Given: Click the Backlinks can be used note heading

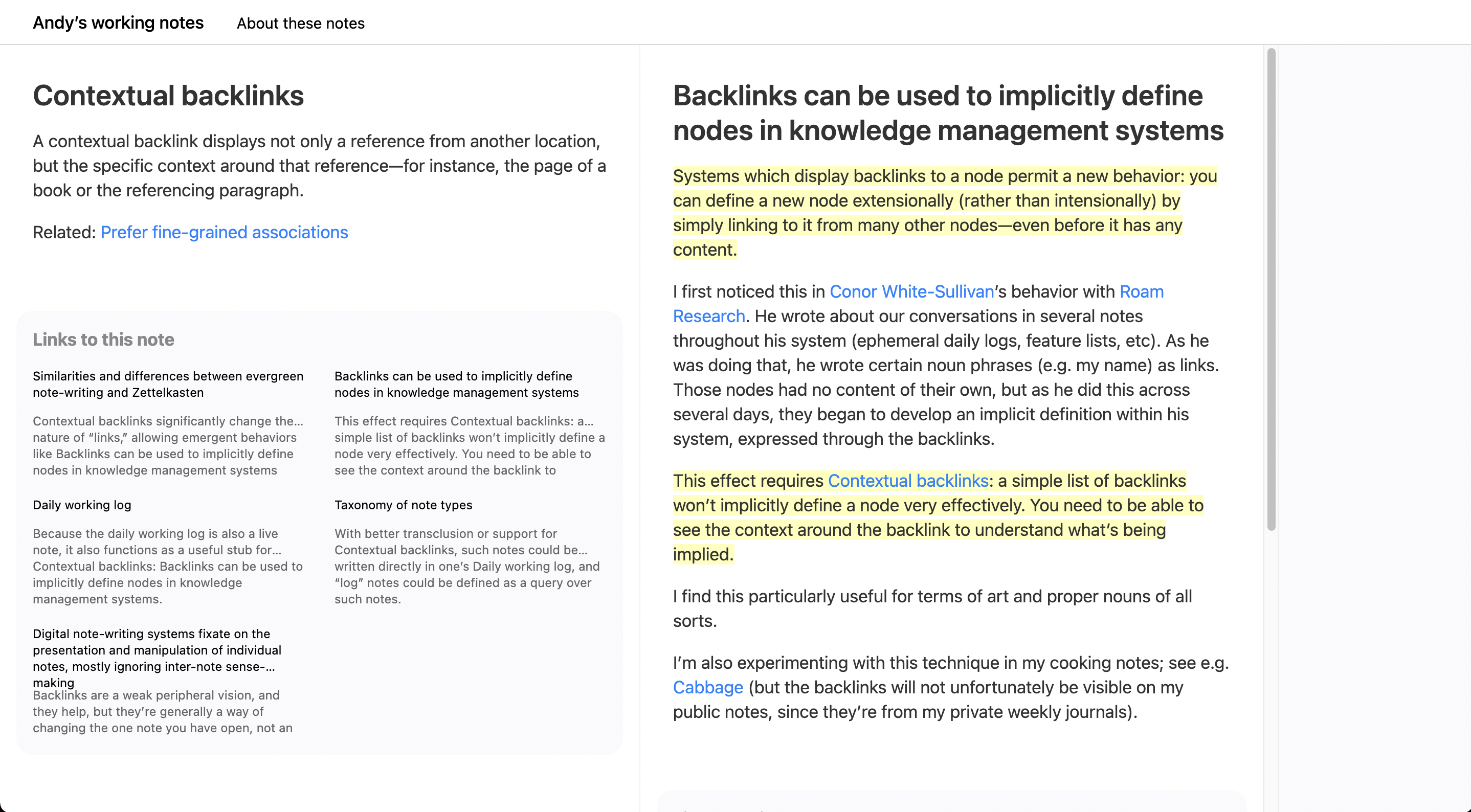Looking at the screenshot, I should [948, 113].
